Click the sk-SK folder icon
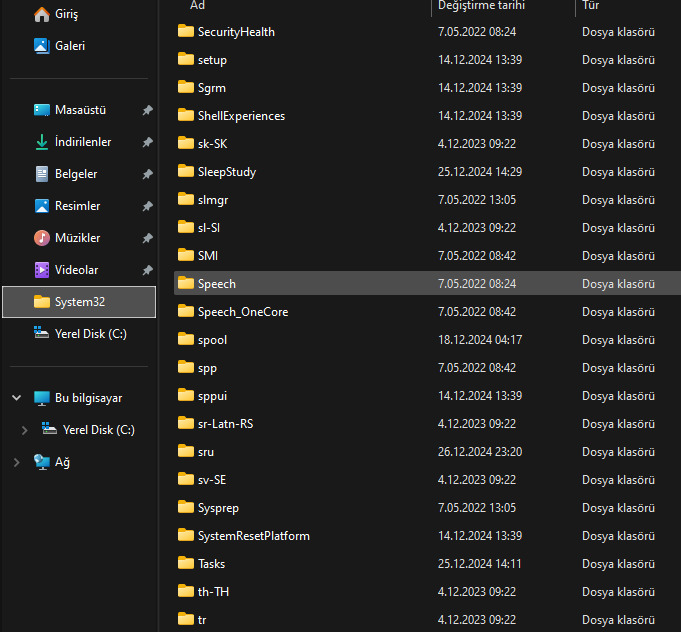 tap(186, 143)
